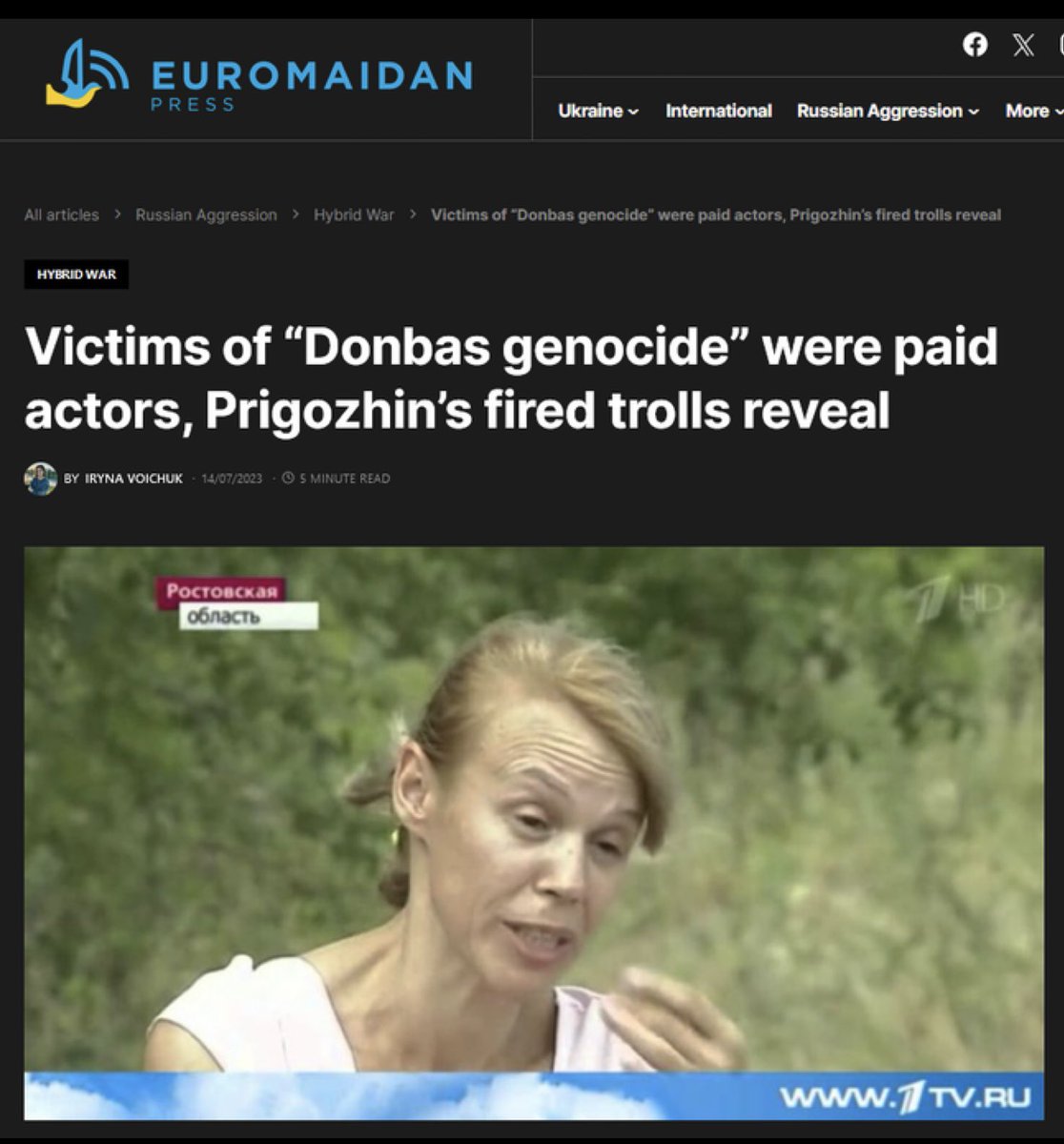1064x1144 pixels.
Task: Open the Facebook social icon
Action: click(x=974, y=45)
